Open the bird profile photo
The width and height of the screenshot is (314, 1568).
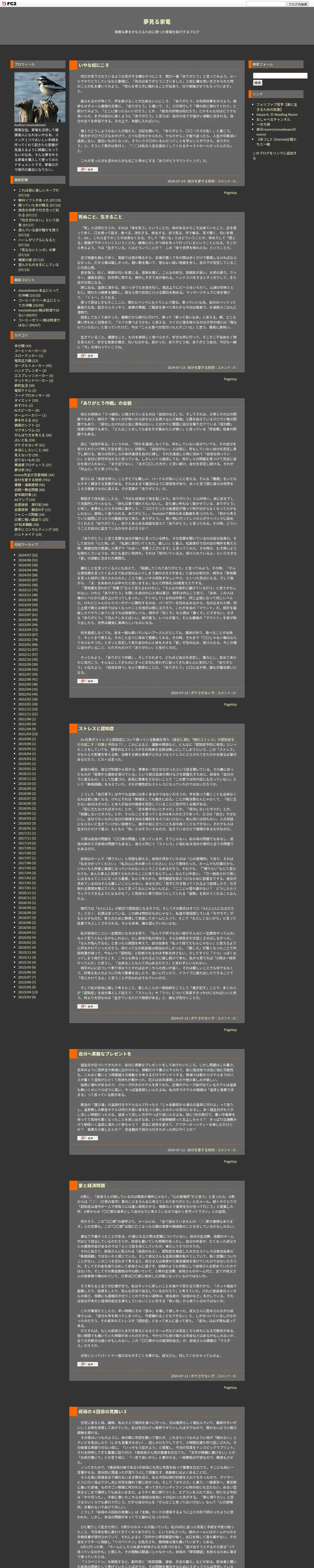(40, 97)
